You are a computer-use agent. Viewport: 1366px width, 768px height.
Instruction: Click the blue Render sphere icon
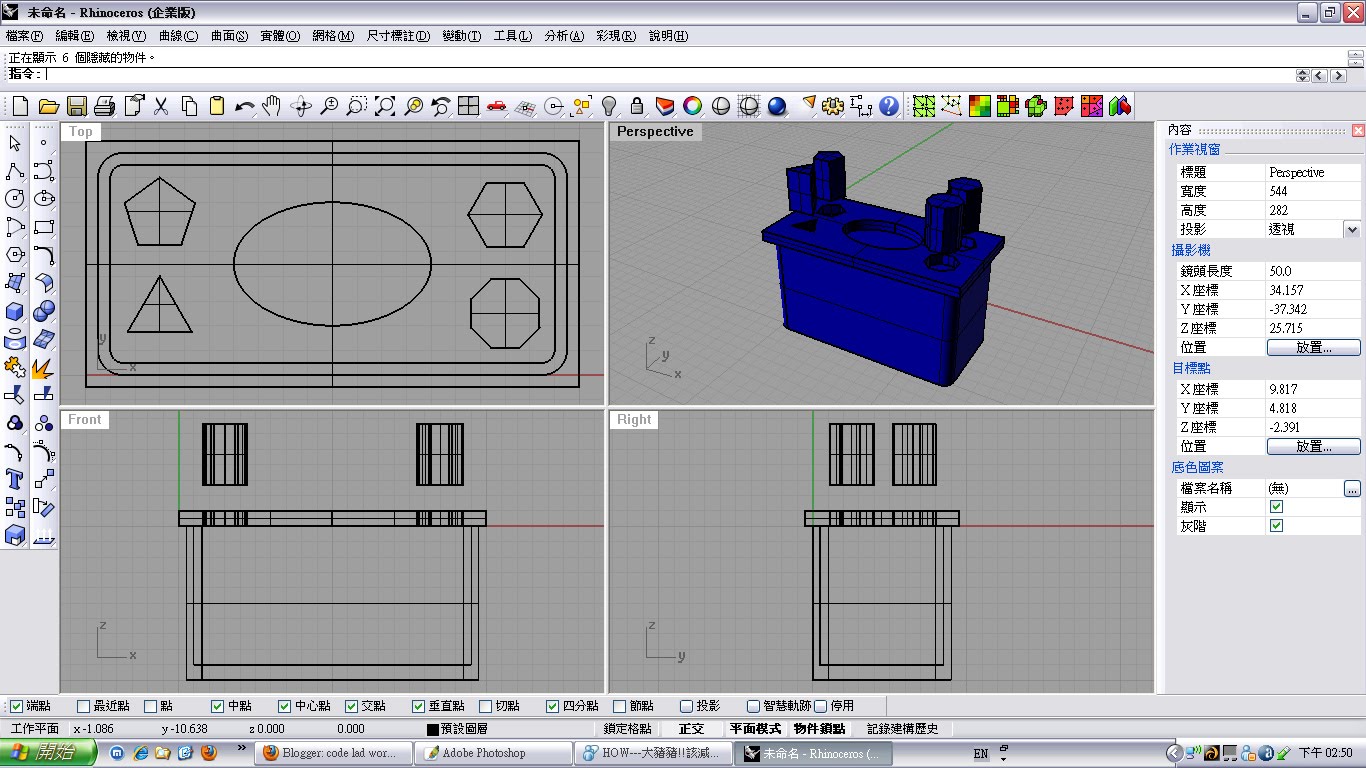tap(777, 106)
